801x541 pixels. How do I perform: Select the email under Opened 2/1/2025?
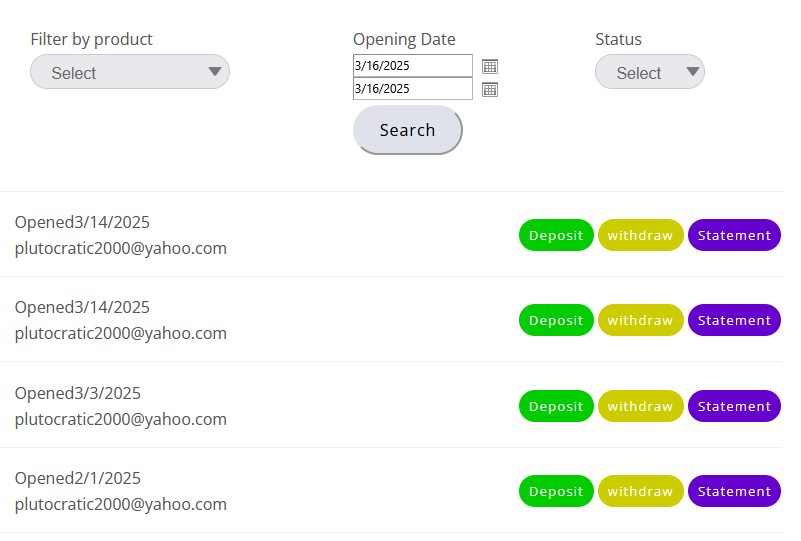point(121,504)
